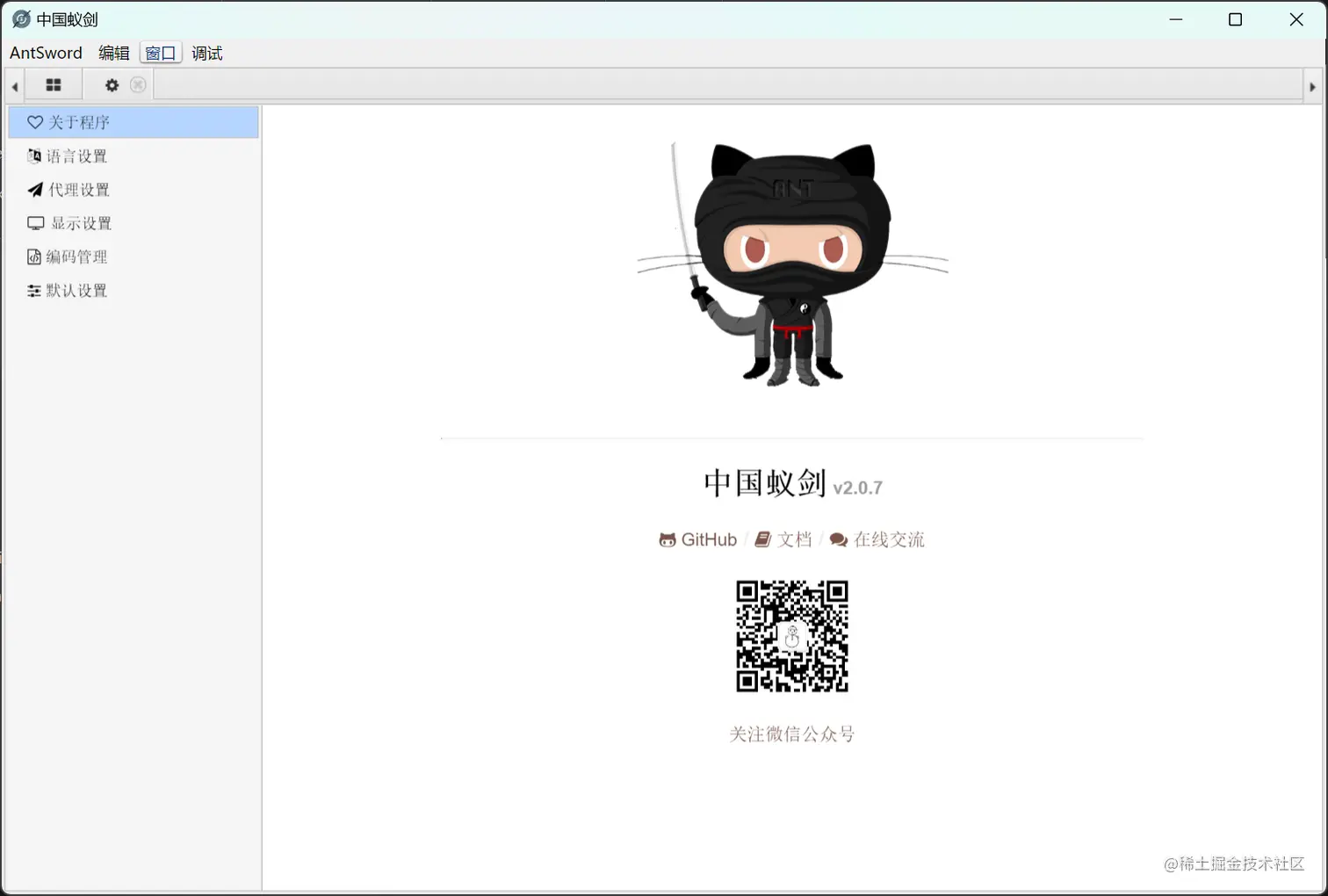Click the v2.0.7 version label
The image size is (1328, 896).
(x=858, y=488)
